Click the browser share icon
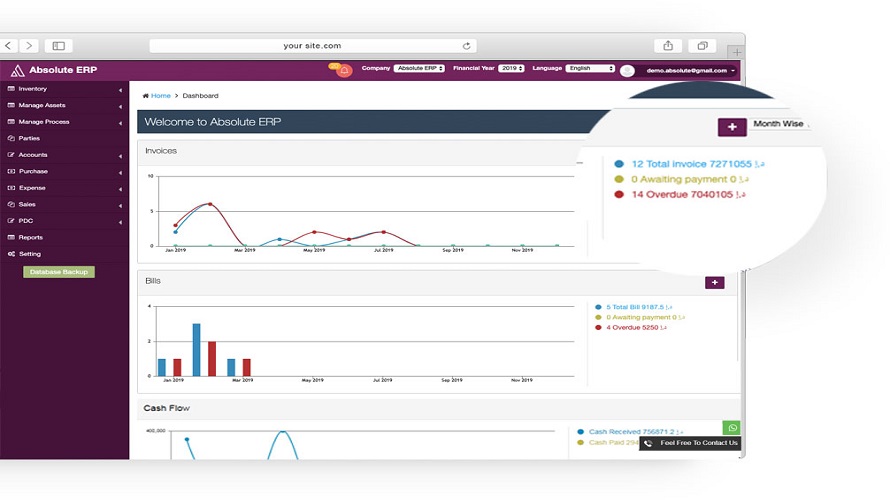The width and height of the screenshot is (890, 500). click(x=668, y=45)
